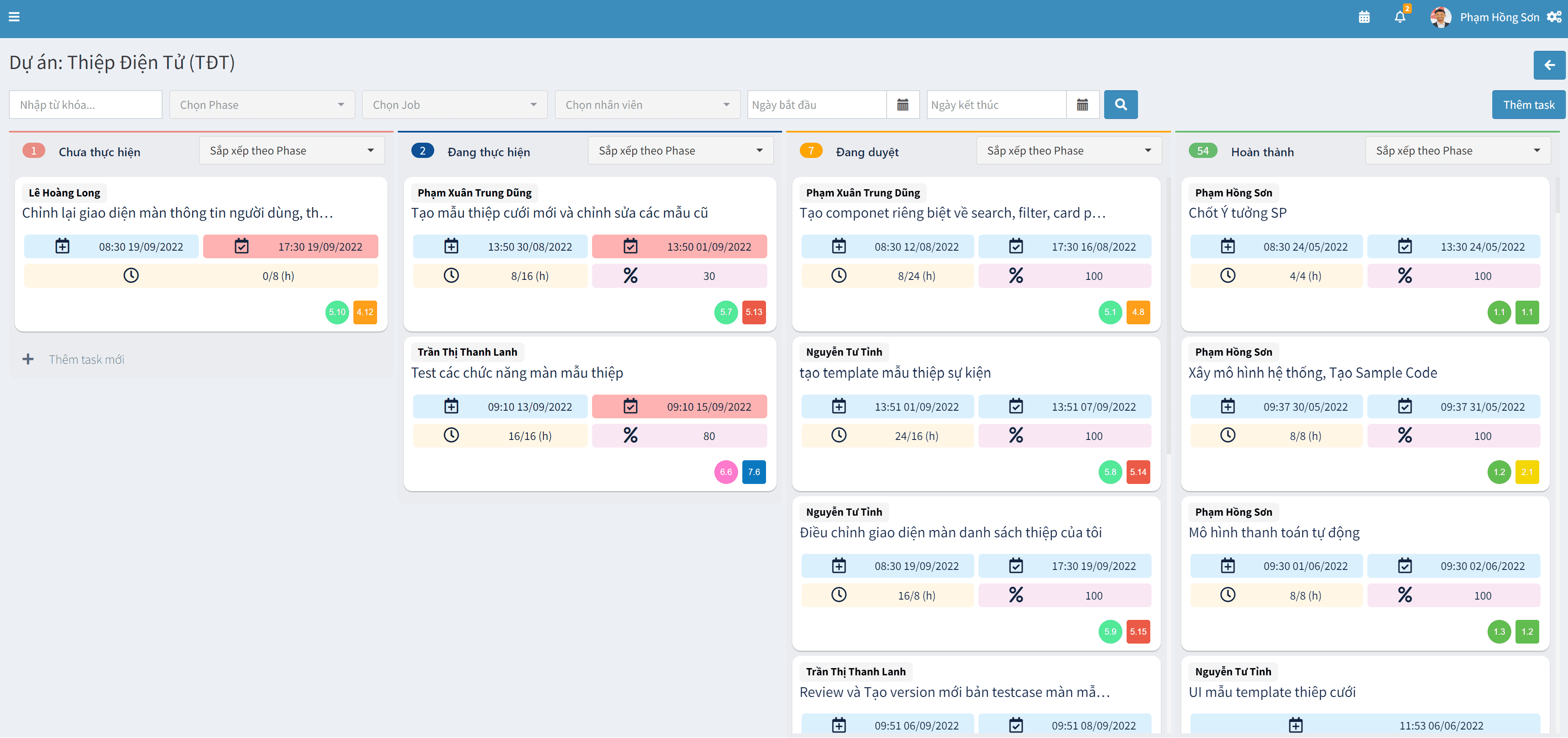Click orange 4.12 badge on Lê Hoàng Long card
This screenshot has width=1568, height=738.
coord(365,312)
